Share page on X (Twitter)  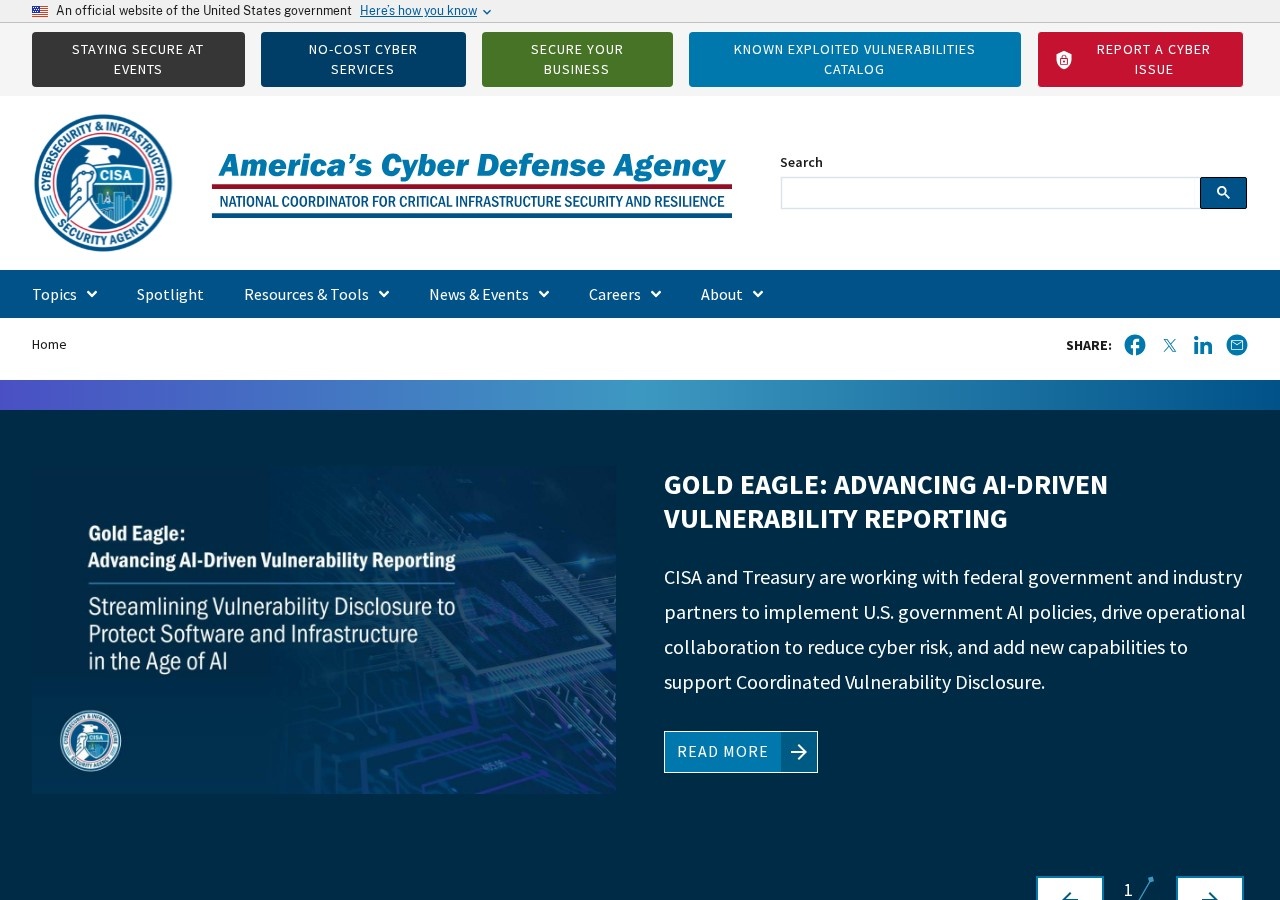point(1169,345)
